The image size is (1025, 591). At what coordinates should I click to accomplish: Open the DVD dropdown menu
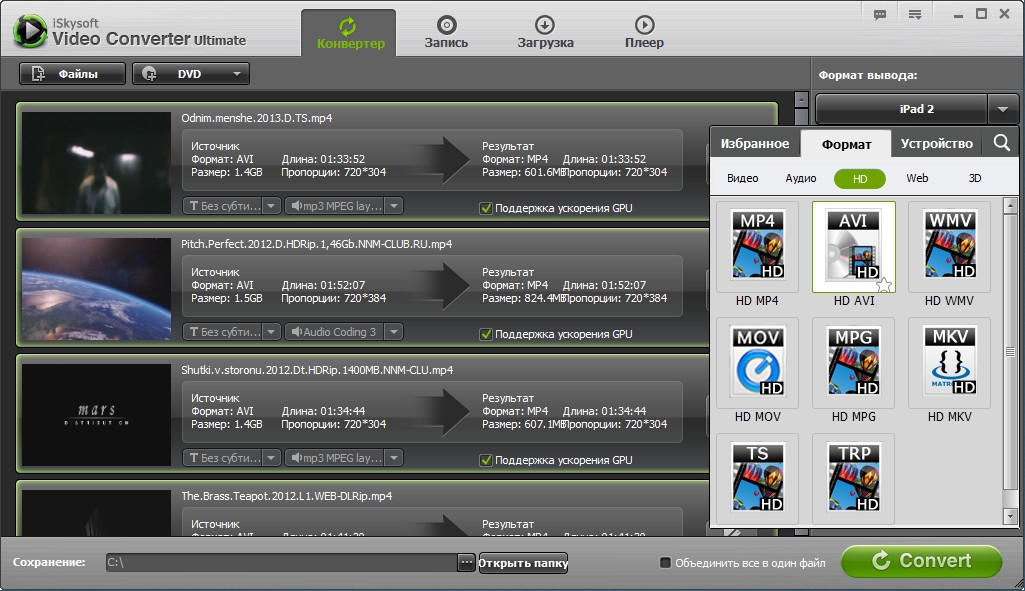click(237, 74)
